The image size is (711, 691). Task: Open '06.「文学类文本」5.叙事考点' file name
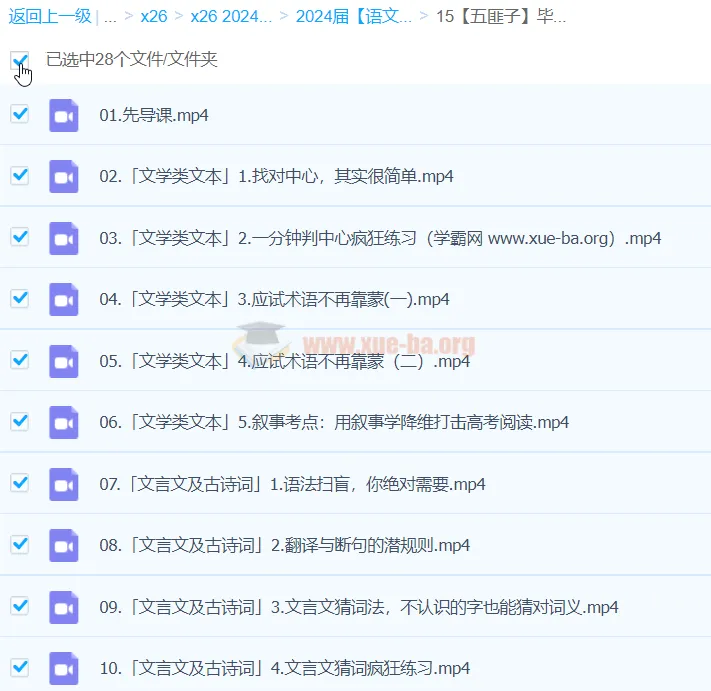coord(334,423)
